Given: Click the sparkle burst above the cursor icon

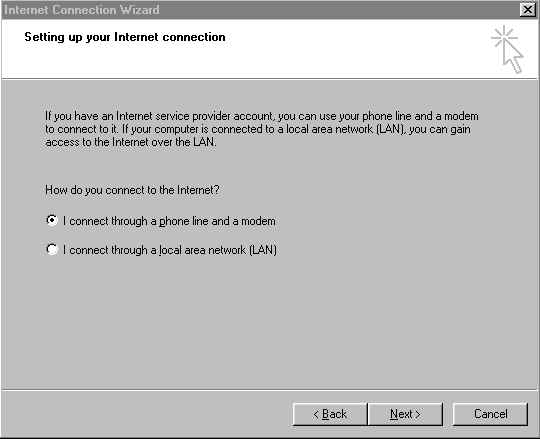Looking at the screenshot, I should click(x=504, y=36).
